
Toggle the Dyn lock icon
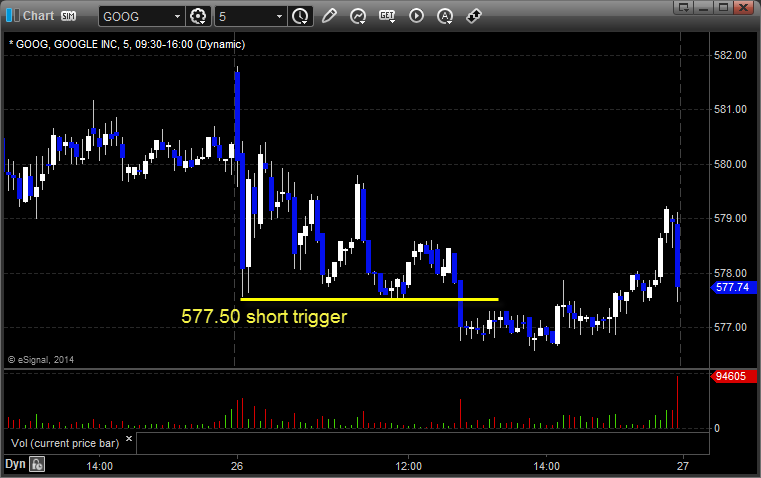(x=37, y=464)
